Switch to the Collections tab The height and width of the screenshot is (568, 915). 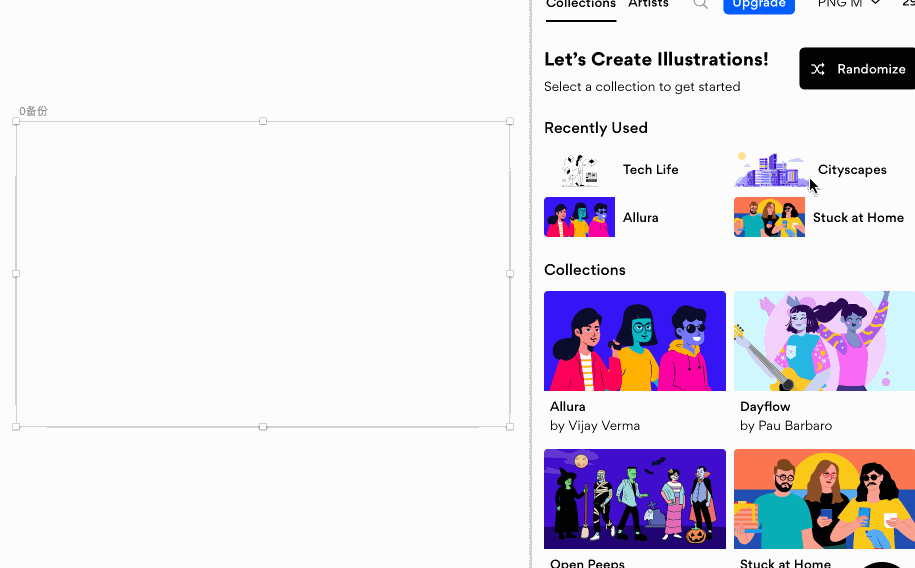[581, 5]
